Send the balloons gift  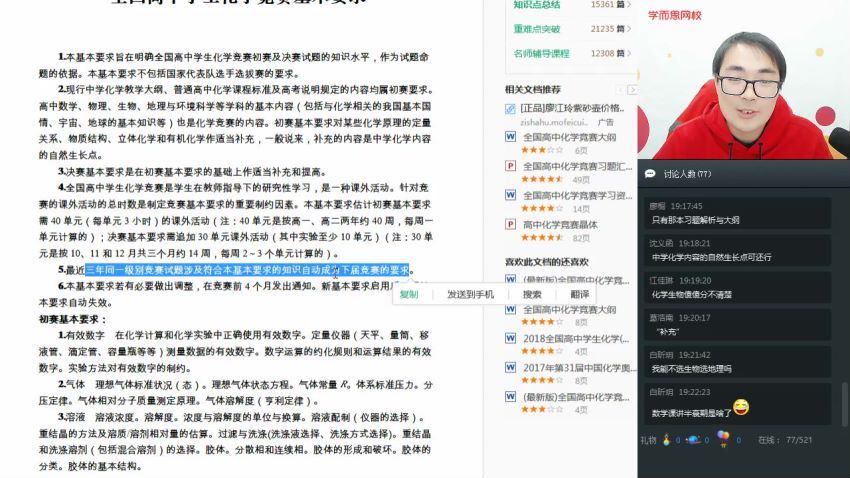click(x=723, y=438)
